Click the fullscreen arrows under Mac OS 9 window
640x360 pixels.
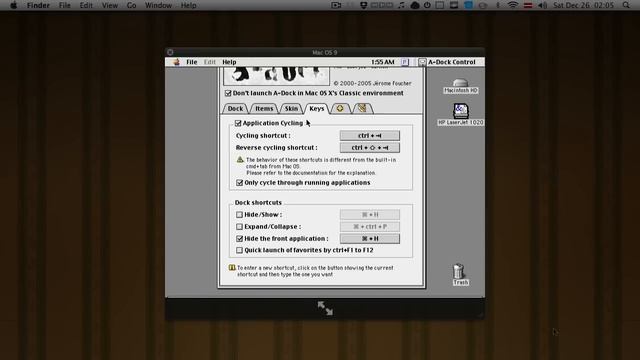pos(325,308)
